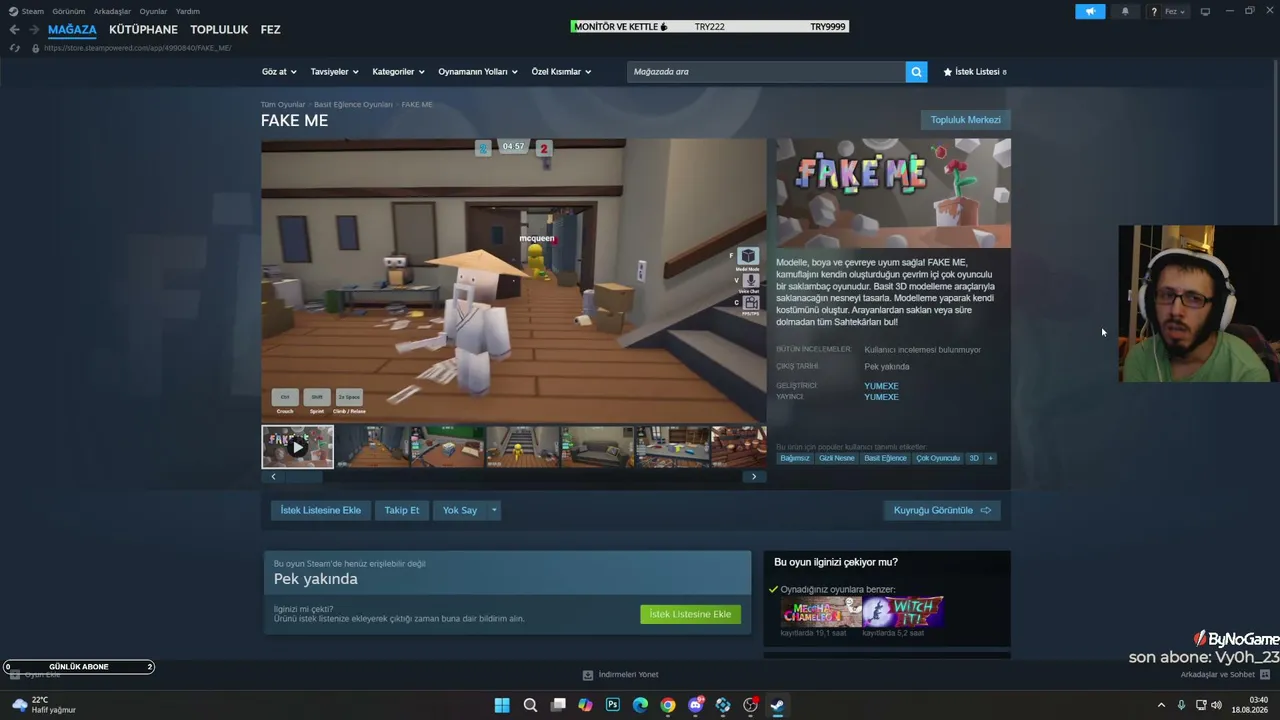The height and width of the screenshot is (720, 1280).
Task: Open the Basit Eğlence Oyunları breadcrumb link
Action: (353, 105)
